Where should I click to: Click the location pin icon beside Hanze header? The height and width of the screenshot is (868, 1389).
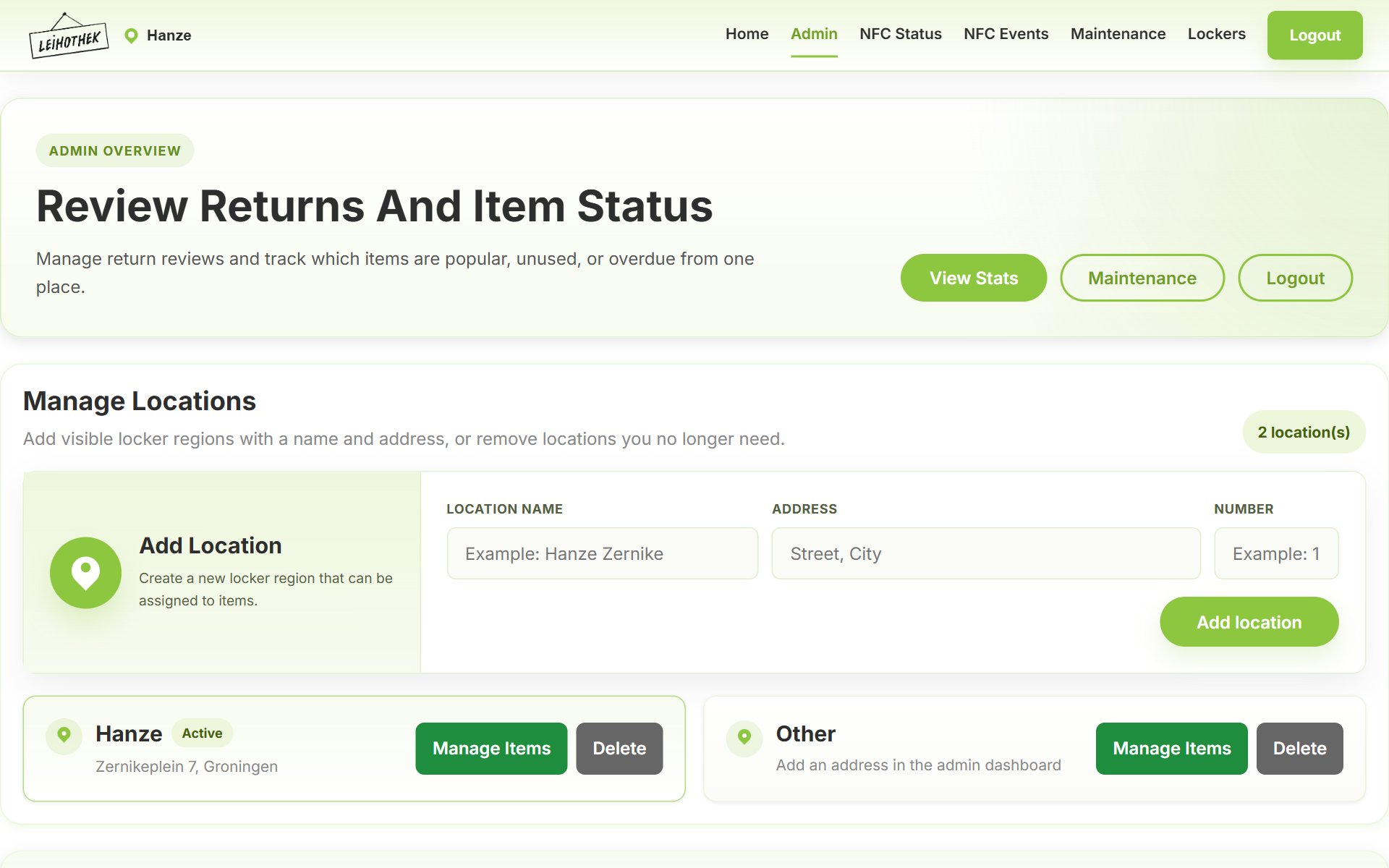[131, 35]
